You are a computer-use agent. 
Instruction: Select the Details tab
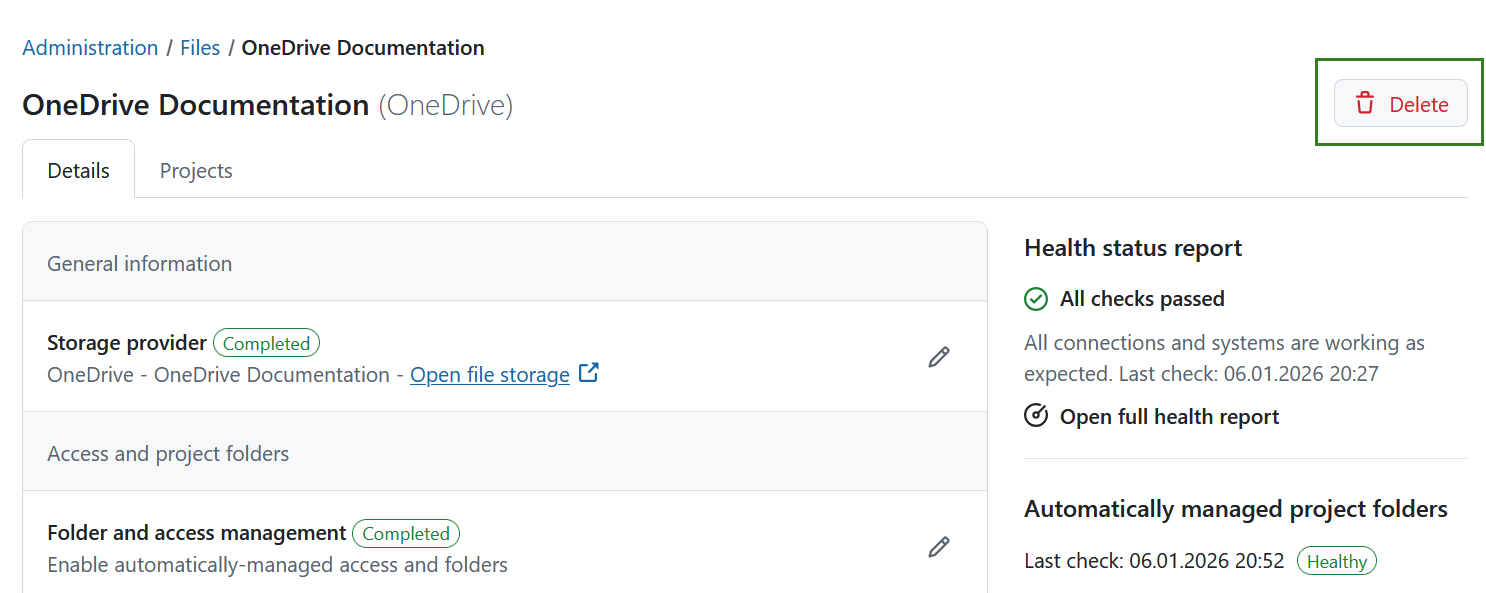tap(78, 170)
